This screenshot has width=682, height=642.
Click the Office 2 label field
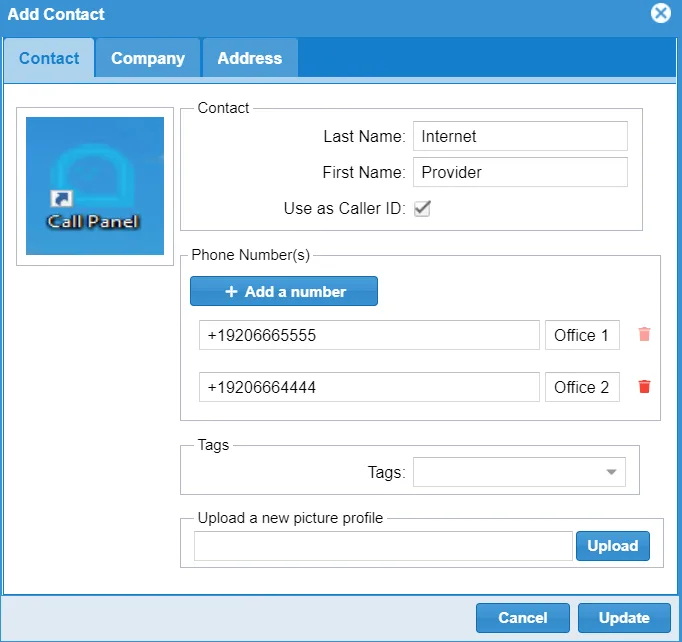click(582, 387)
